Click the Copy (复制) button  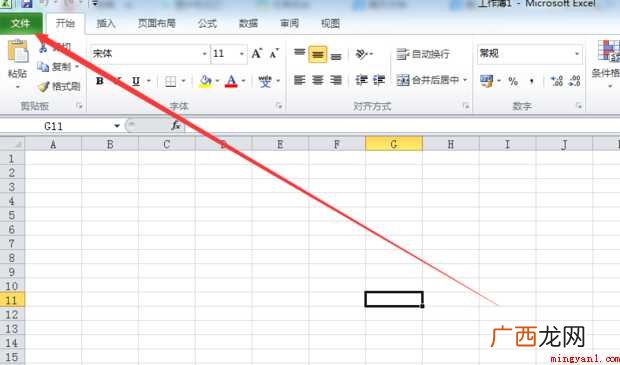55,67
